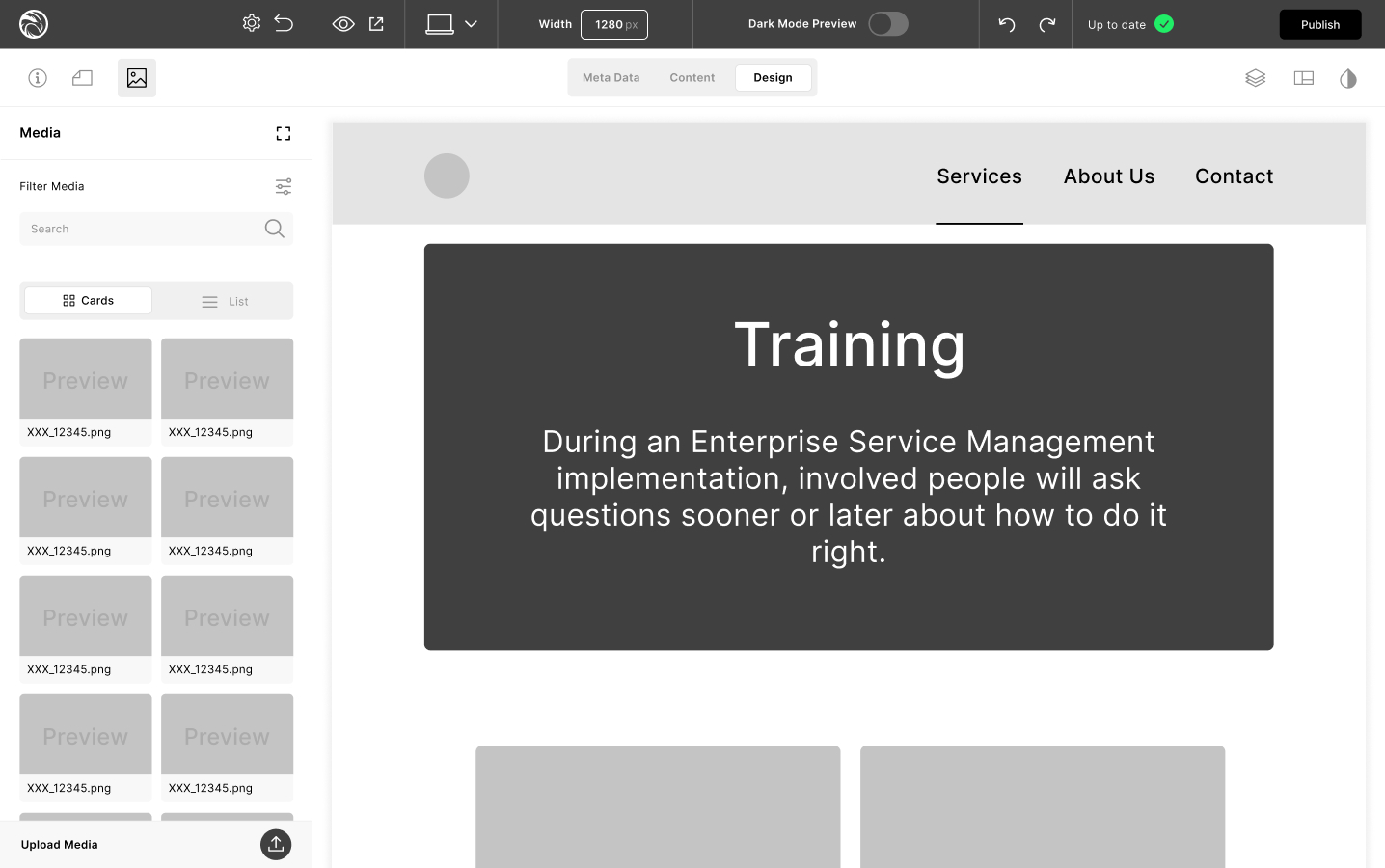Switch to the Content tab
The width and height of the screenshot is (1385, 868).
[692, 77]
